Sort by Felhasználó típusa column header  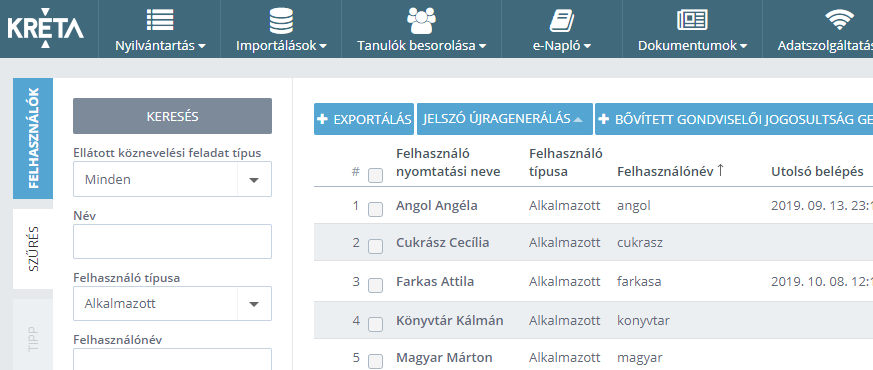coord(566,162)
